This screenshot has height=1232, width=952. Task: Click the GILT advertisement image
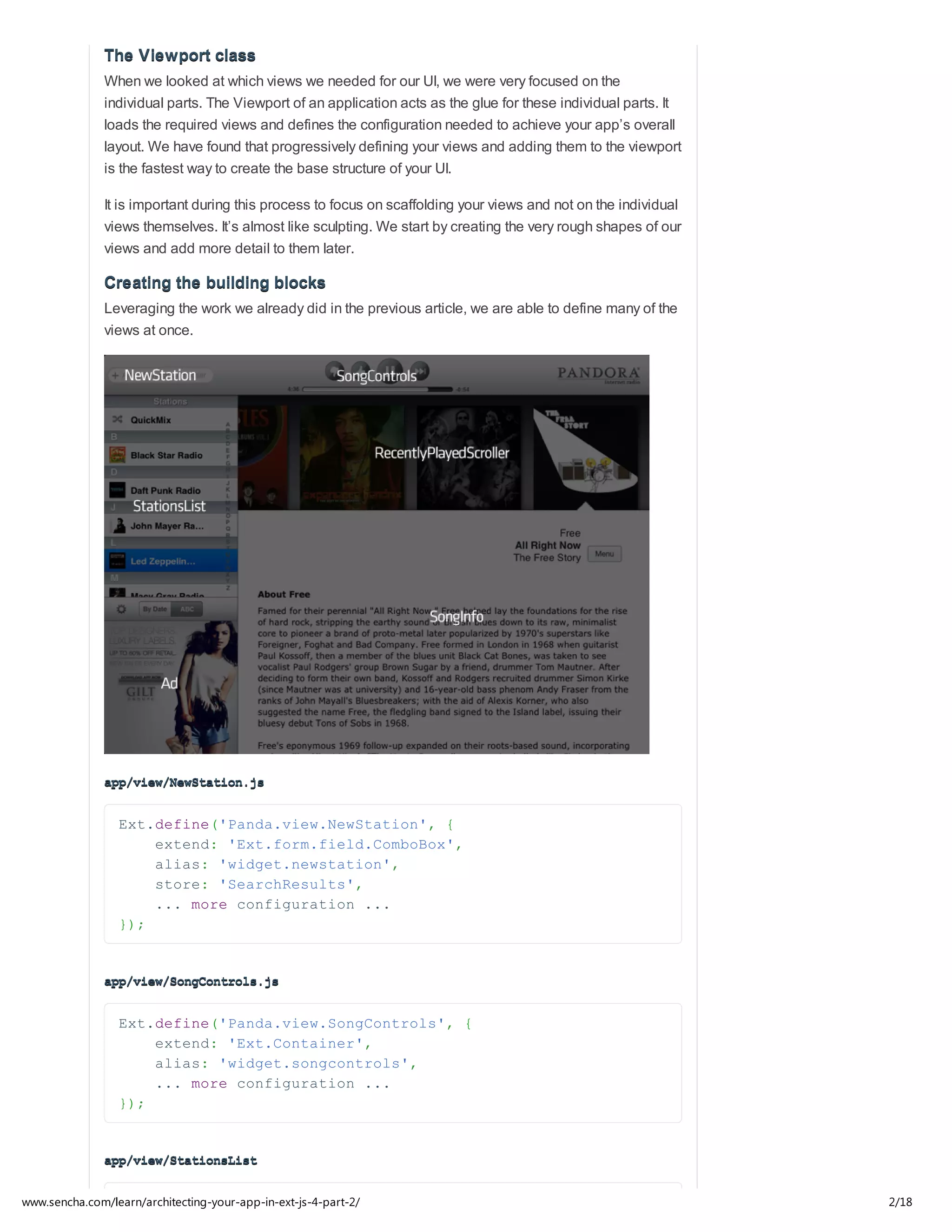[x=171, y=687]
